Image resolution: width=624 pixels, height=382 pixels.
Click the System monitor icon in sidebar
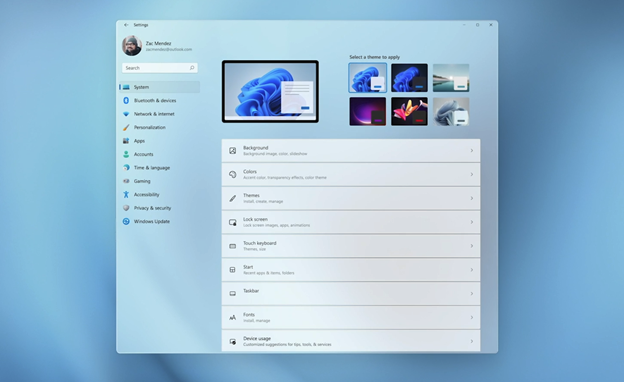(126, 87)
